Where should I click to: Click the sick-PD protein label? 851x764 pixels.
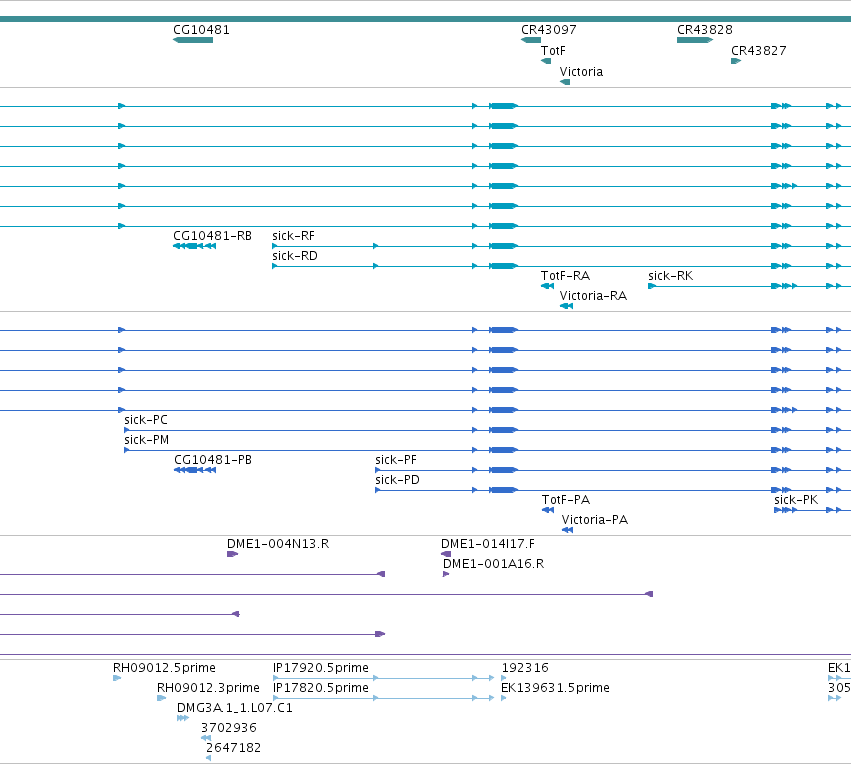(x=397, y=480)
